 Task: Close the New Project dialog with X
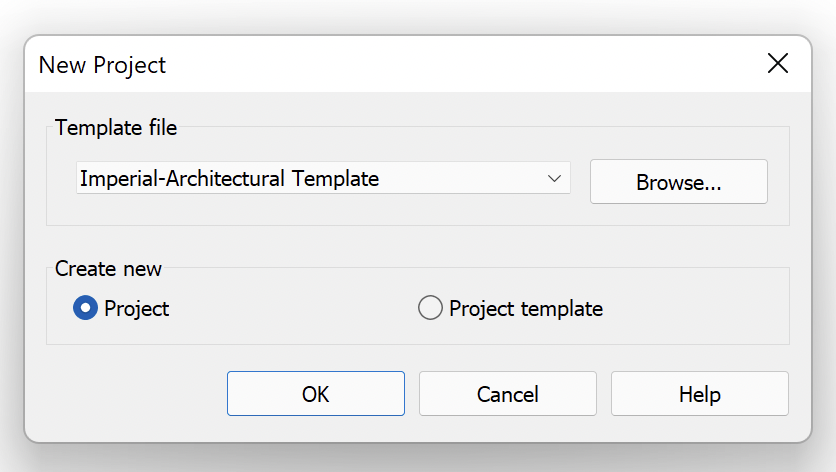(x=777, y=63)
